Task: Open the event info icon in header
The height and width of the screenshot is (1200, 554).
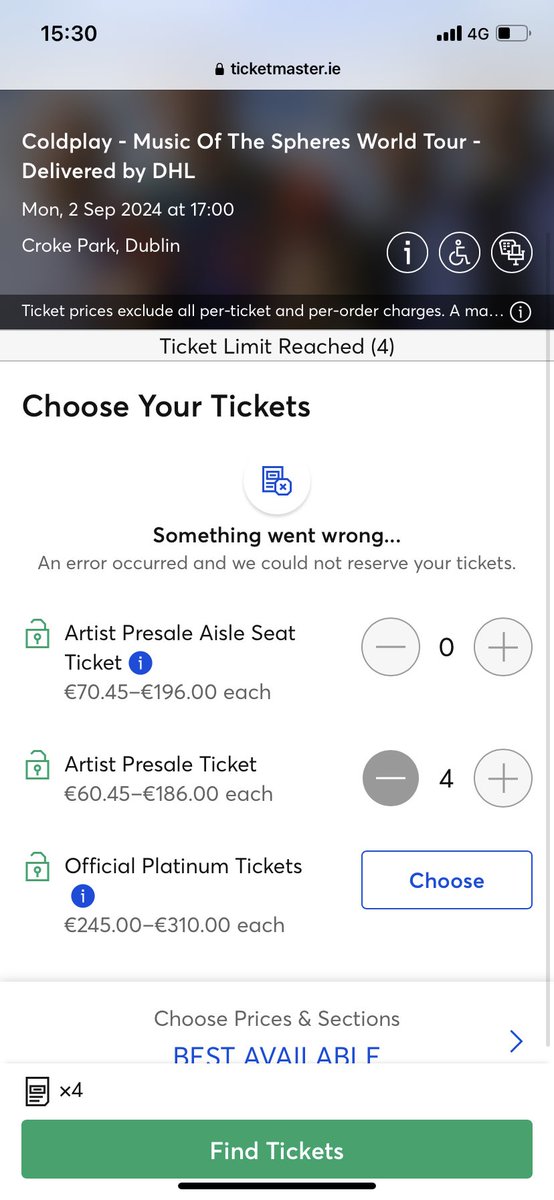Action: pyautogui.click(x=407, y=253)
